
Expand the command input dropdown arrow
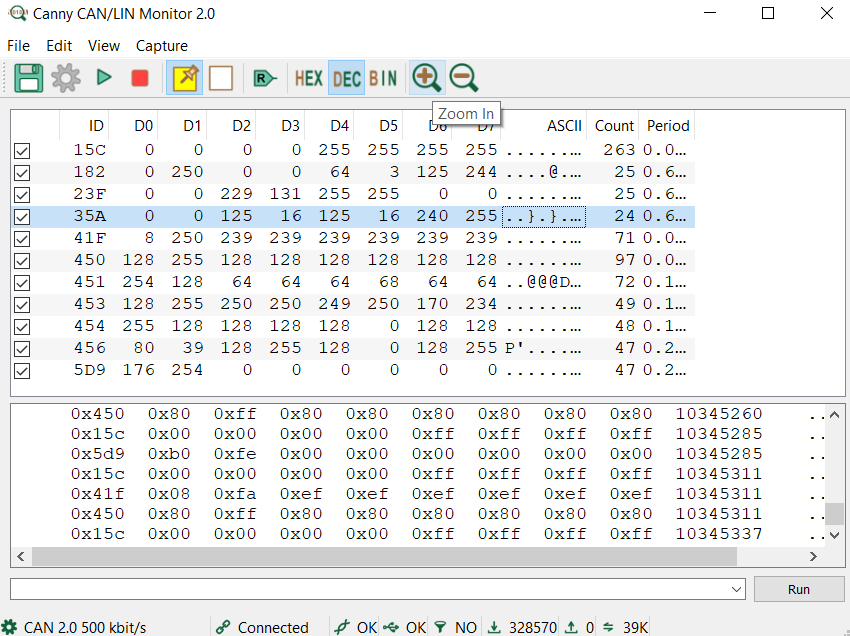click(x=736, y=589)
